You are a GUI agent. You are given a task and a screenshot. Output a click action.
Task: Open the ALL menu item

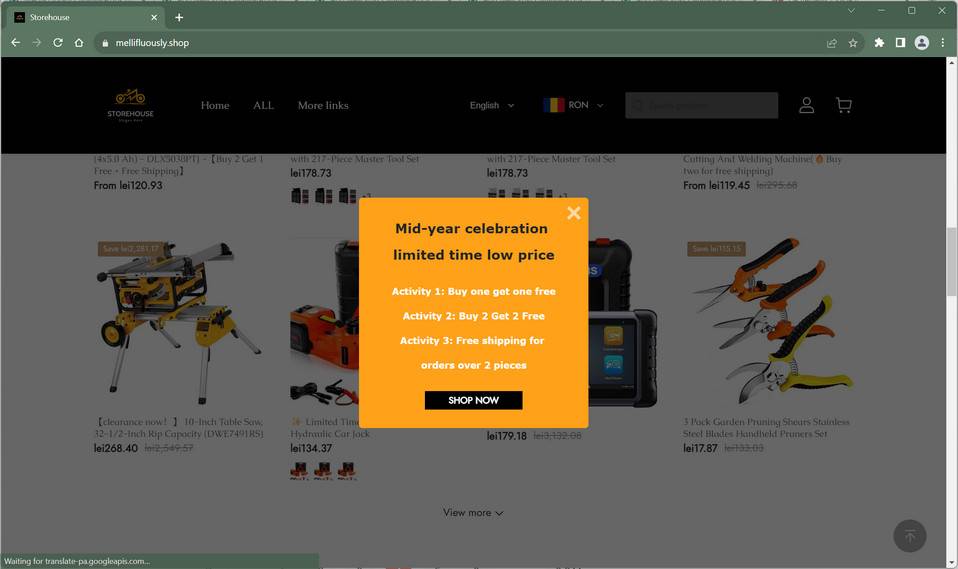tap(263, 105)
